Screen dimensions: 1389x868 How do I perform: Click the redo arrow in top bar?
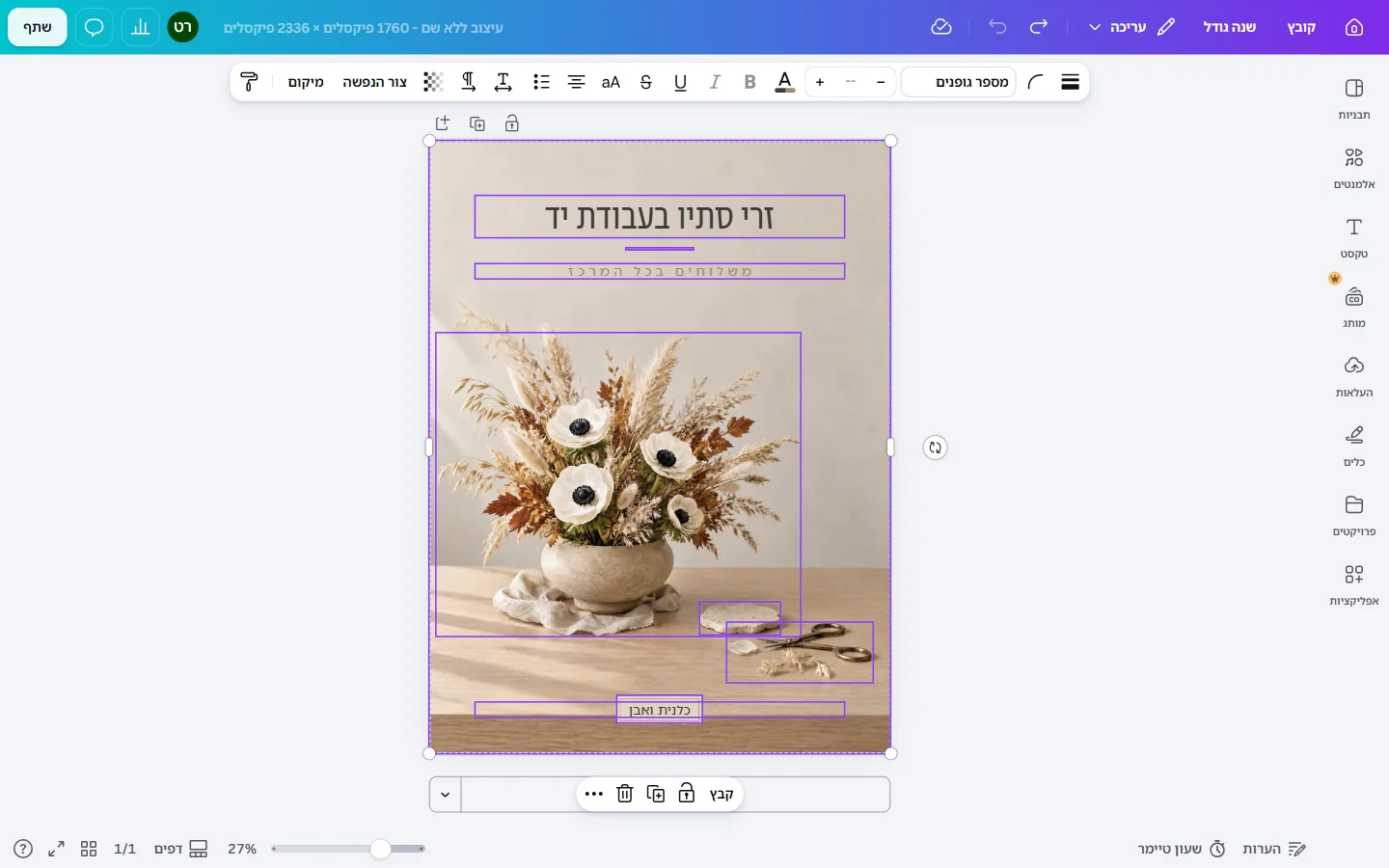pyautogui.click(x=1039, y=27)
